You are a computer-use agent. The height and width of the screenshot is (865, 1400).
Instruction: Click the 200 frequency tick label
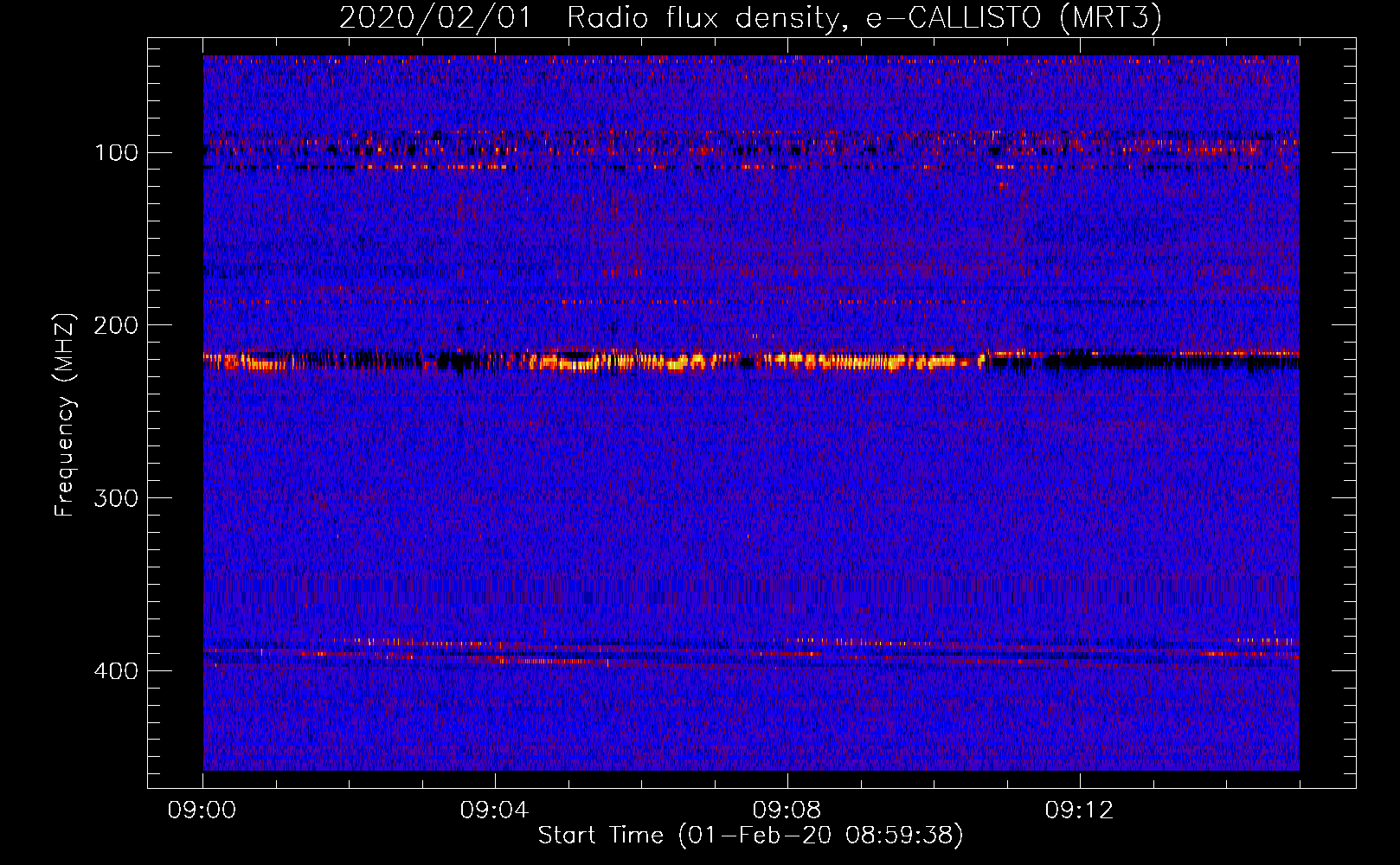point(117,325)
